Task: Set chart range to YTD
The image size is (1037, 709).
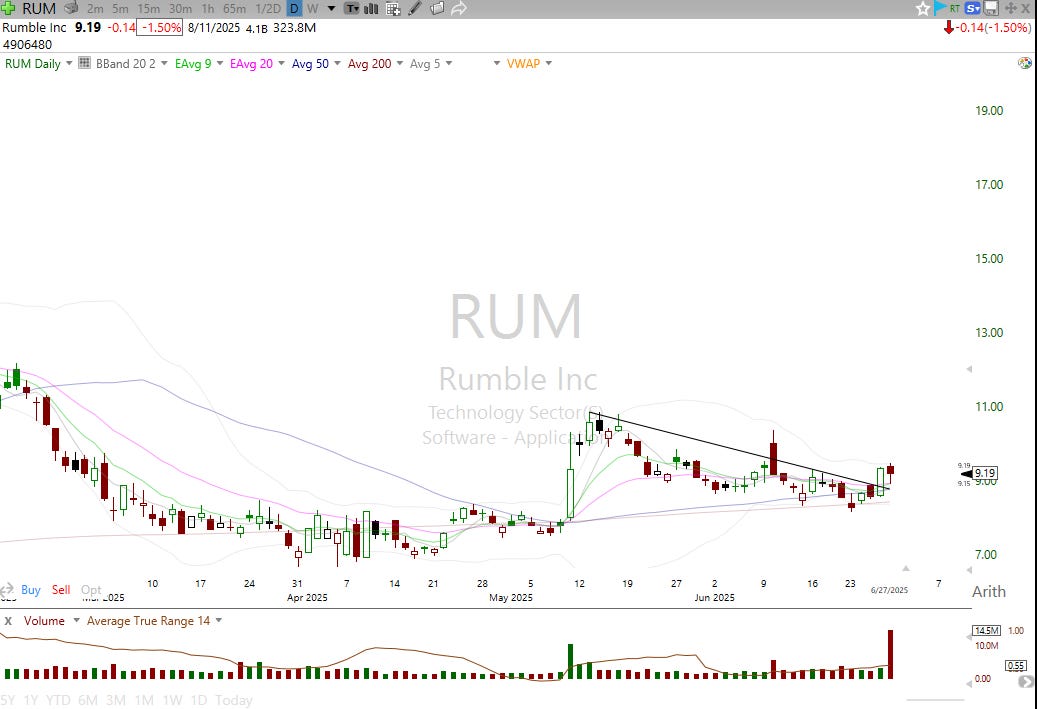Action: pyautogui.click(x=58, y=700)
